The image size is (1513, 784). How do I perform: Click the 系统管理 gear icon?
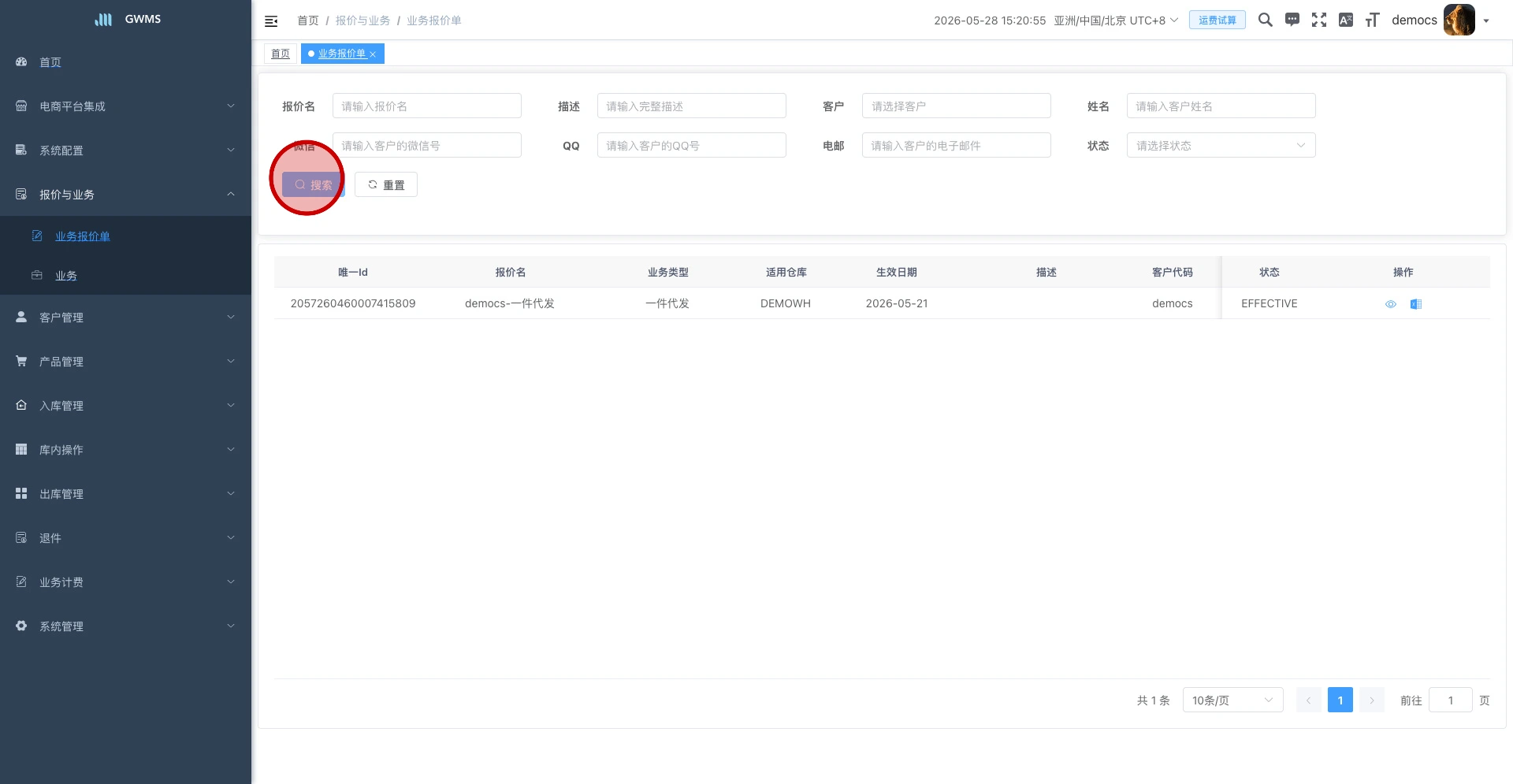(x=21, y=626)
